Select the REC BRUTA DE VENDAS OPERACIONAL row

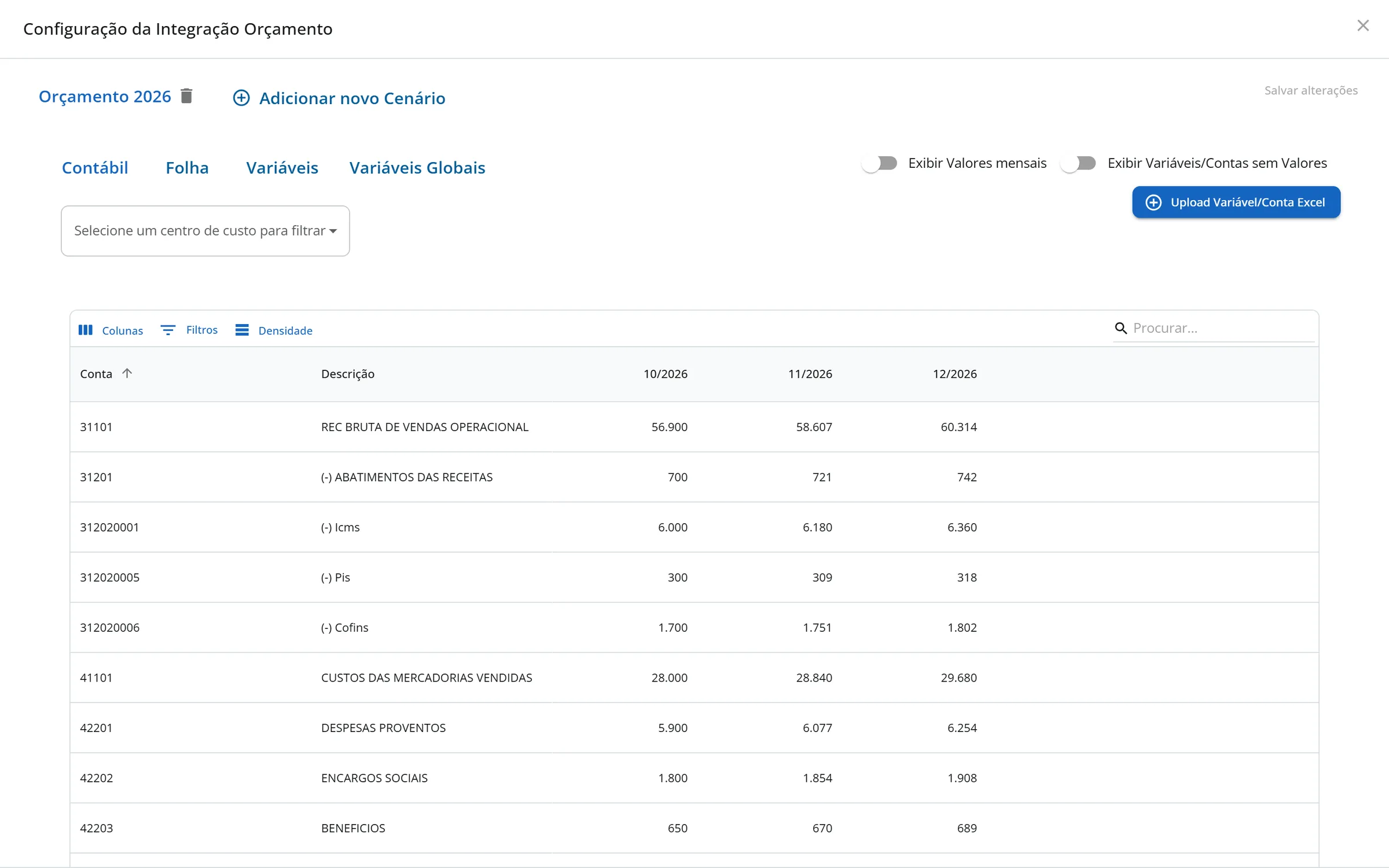click(x=694, y=427)
